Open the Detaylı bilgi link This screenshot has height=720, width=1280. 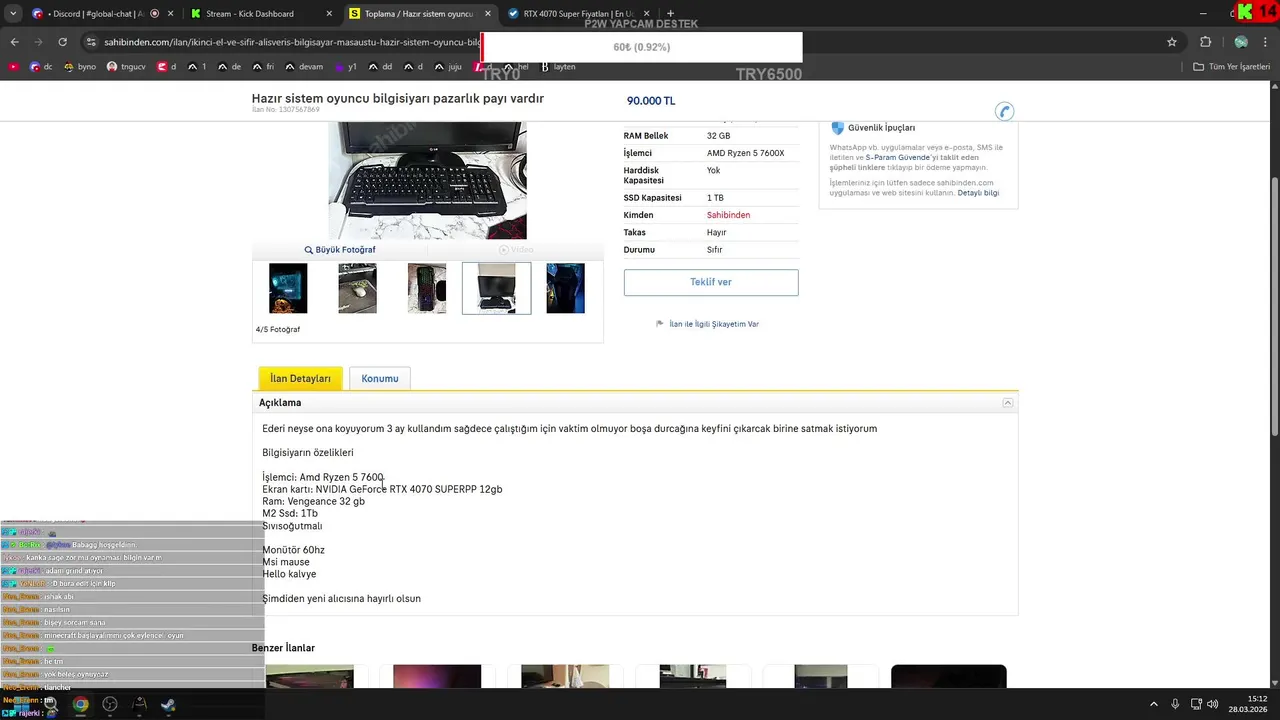tap(978, 193)
